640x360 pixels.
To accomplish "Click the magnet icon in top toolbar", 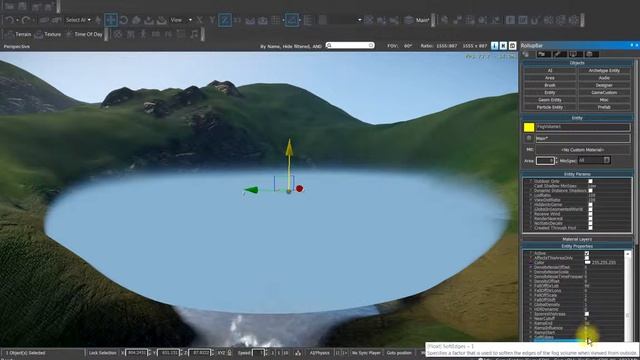I will [x=536, y=20].
